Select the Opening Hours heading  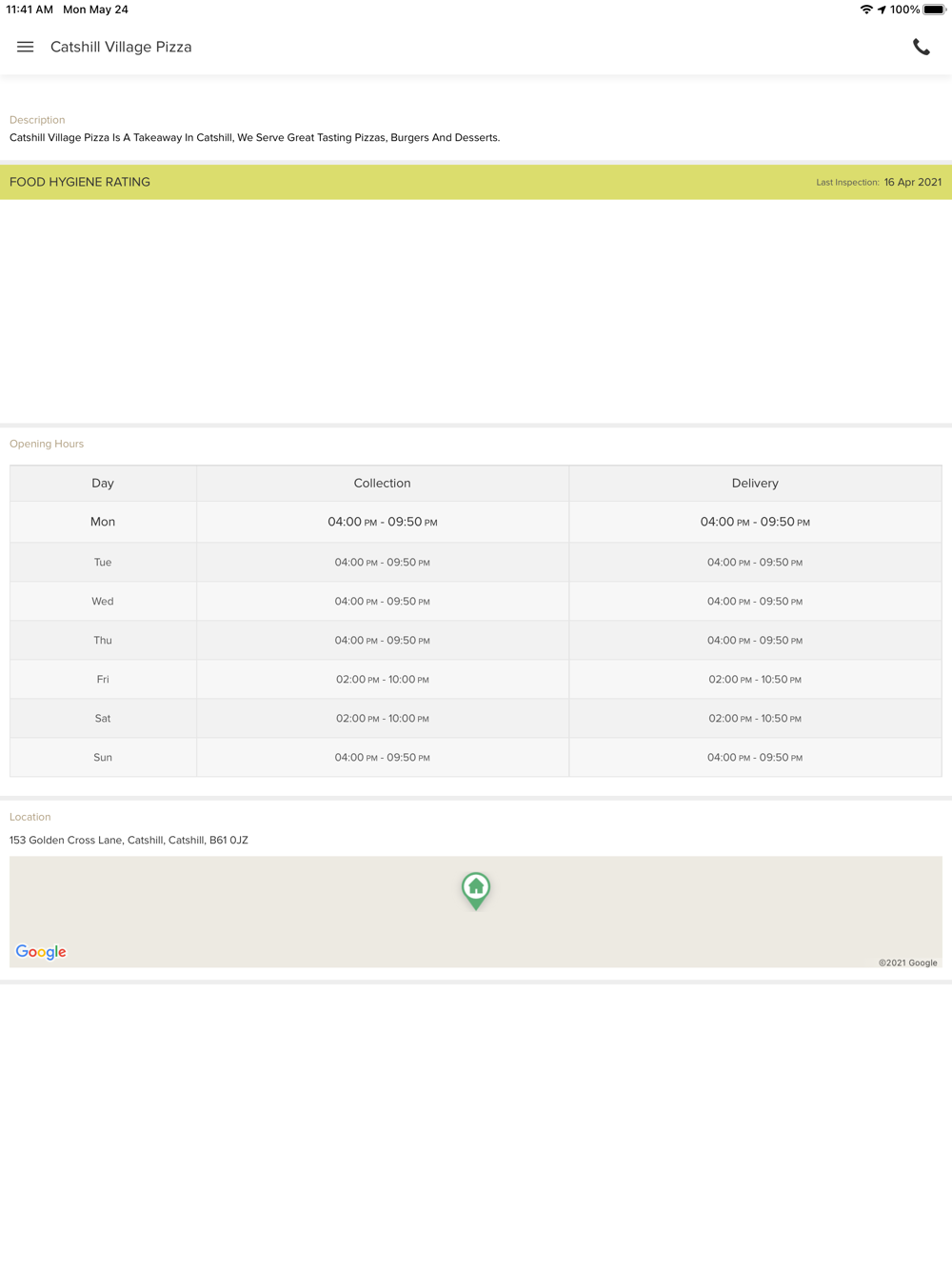click(x=47, y=444)
